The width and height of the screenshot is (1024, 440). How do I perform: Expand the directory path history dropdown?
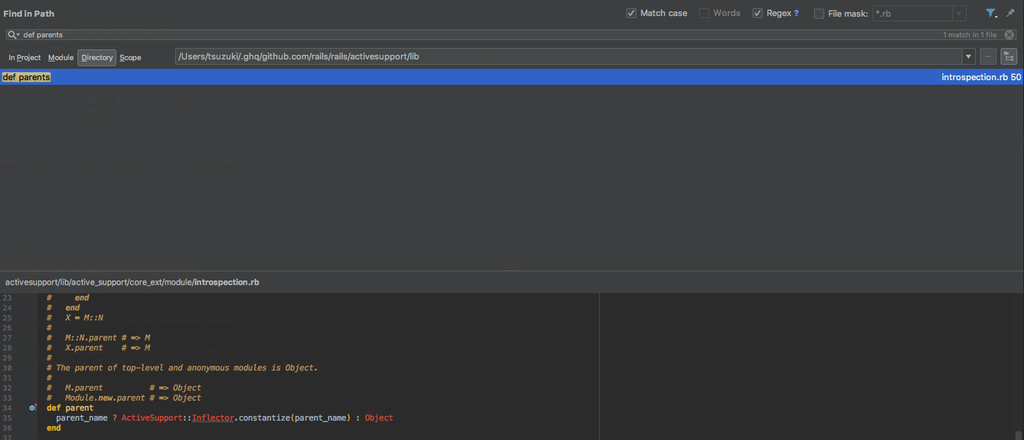pyautogui.click(x=969, y=57)
